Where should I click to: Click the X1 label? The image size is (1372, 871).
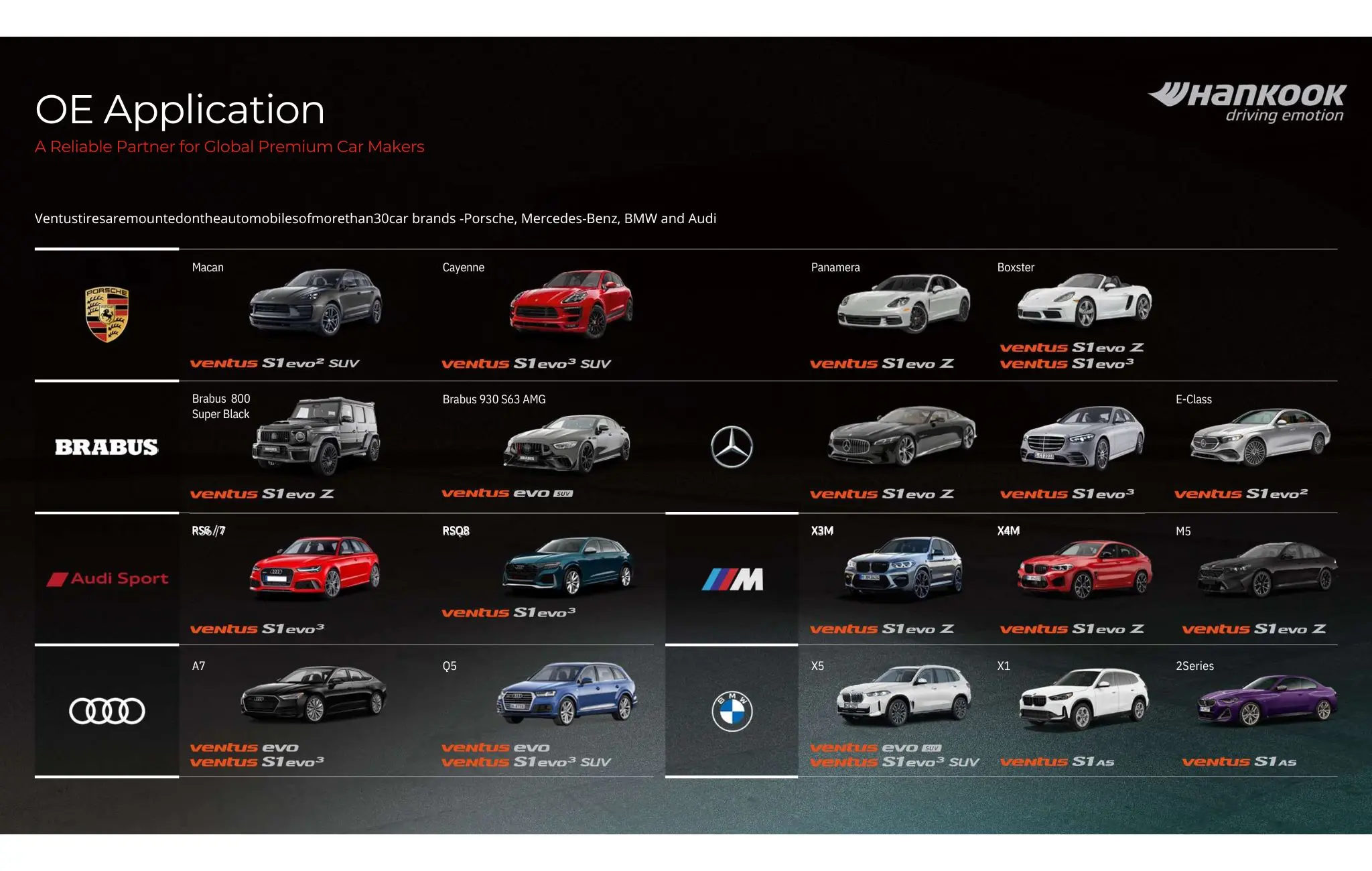coord(1004,666)
